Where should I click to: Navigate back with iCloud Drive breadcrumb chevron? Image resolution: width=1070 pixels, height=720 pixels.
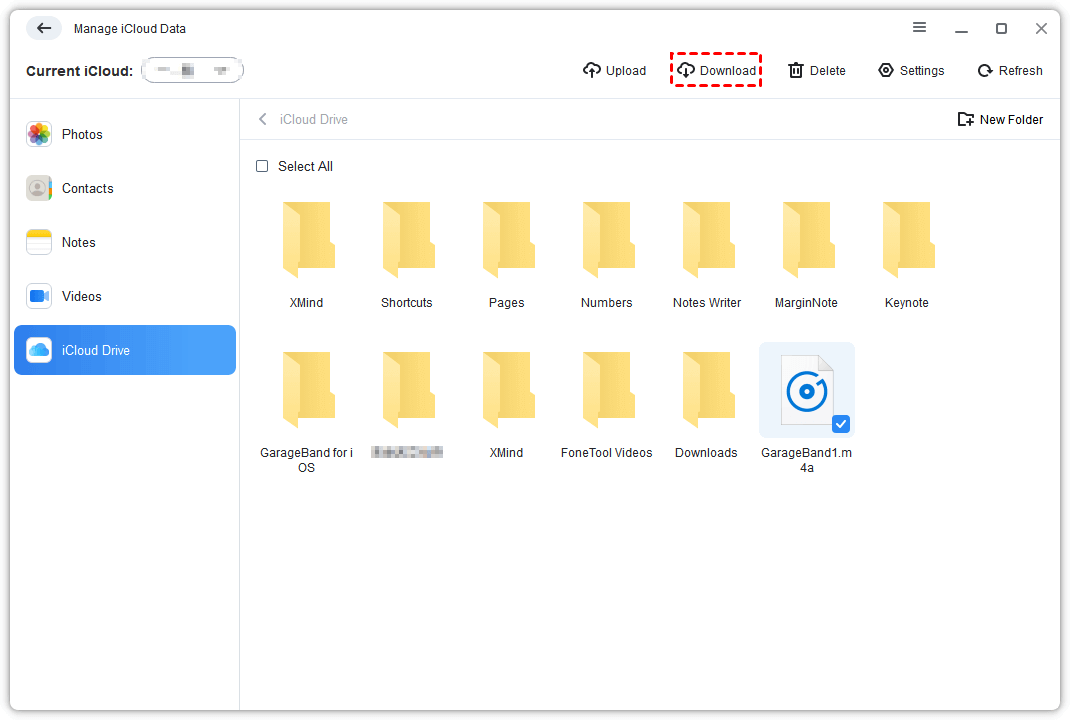tap(263, 119)
